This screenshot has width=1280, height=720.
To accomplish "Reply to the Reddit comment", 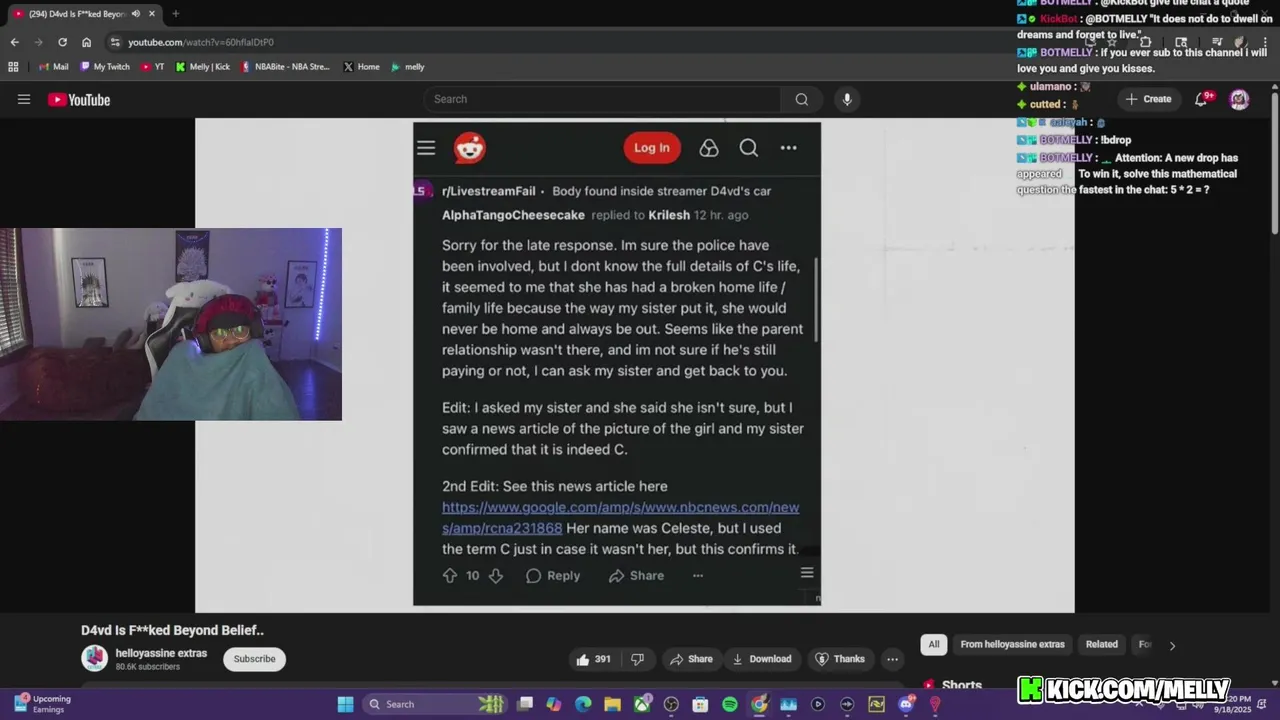I will 553,576.
